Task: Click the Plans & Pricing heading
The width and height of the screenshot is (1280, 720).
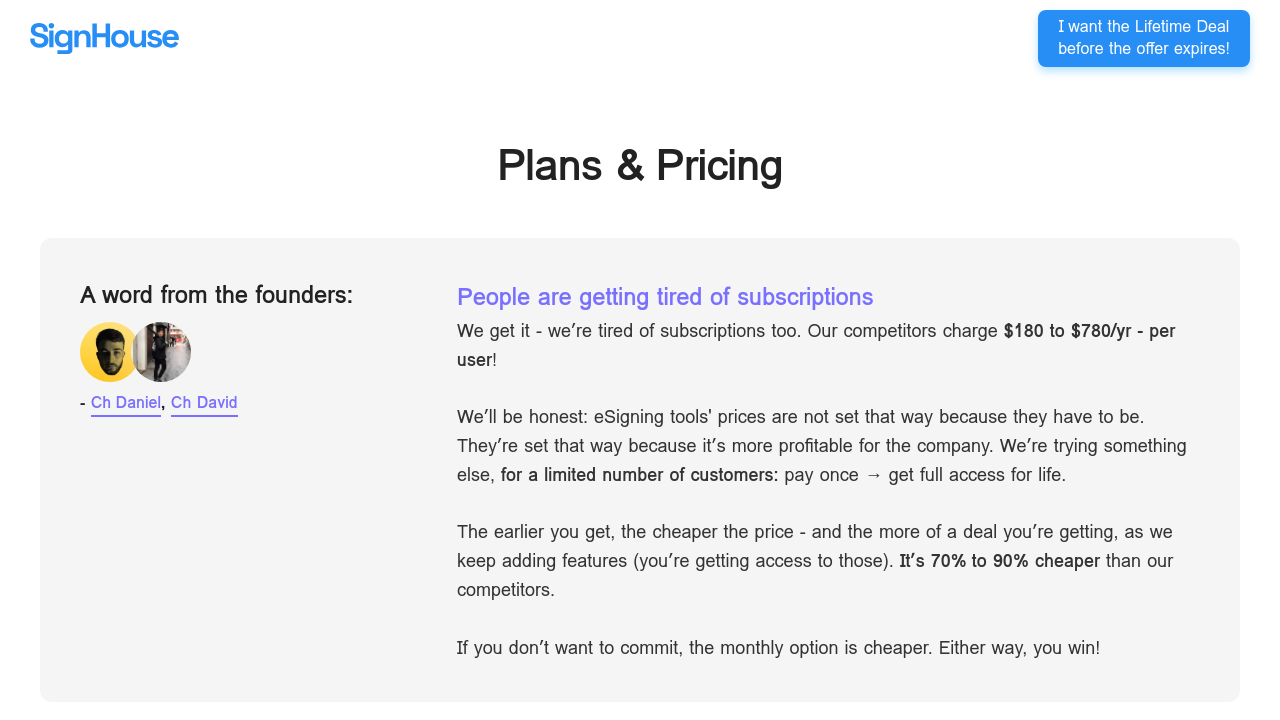Action: [640, 166]
